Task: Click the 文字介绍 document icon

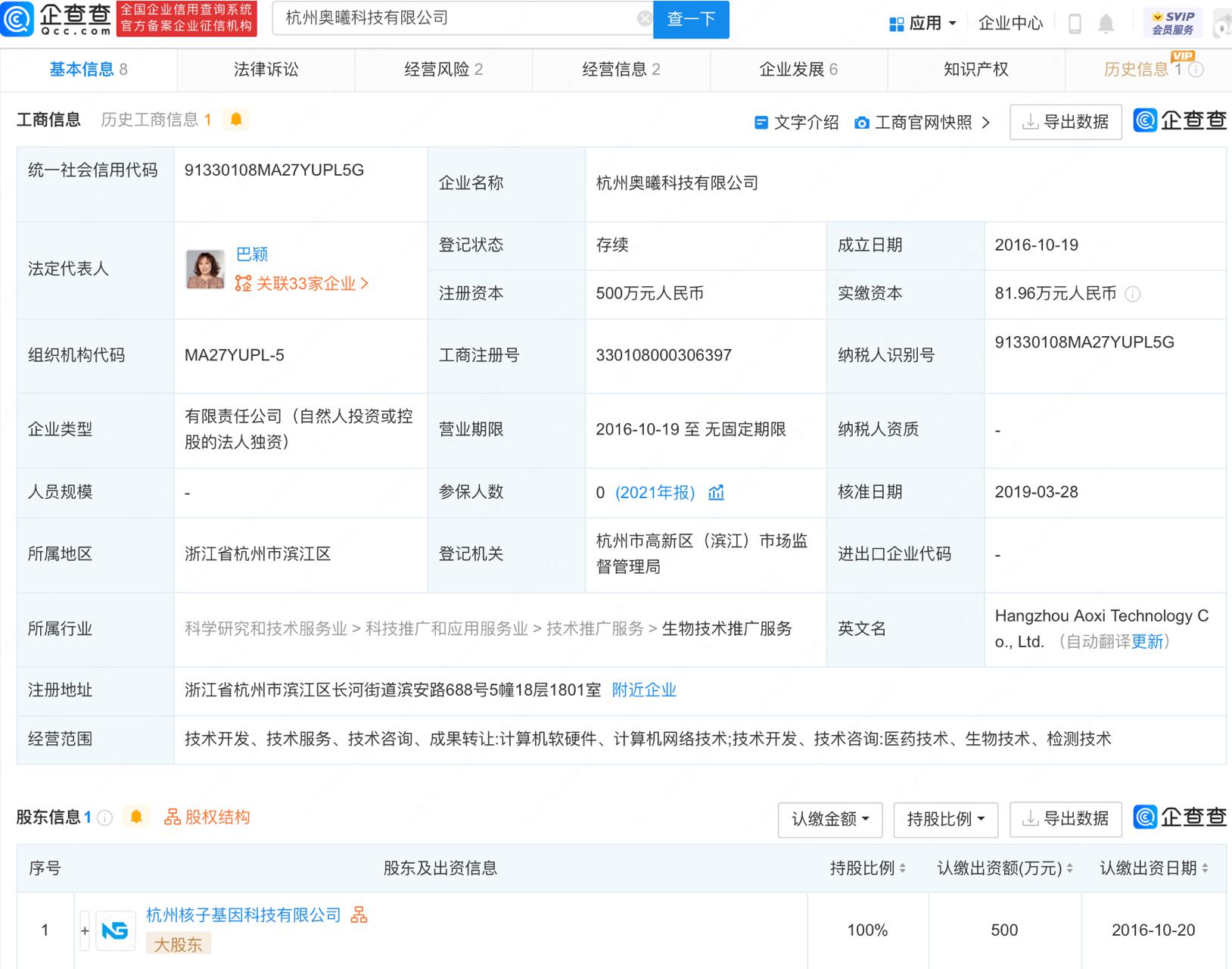Action: coord(761,123)
